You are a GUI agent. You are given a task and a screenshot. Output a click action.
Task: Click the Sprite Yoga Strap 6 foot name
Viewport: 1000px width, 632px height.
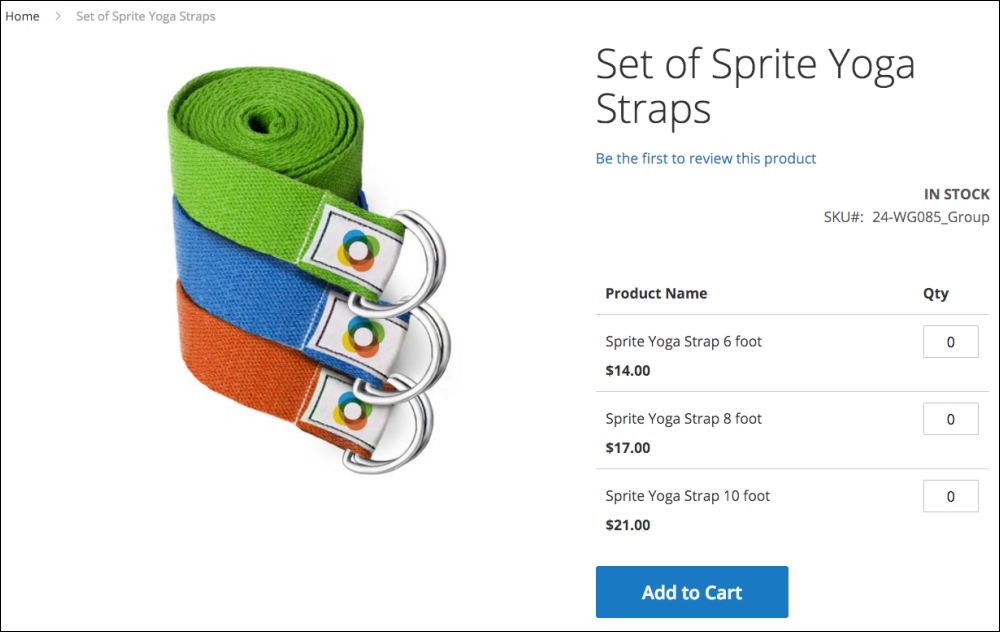(684, 341)
